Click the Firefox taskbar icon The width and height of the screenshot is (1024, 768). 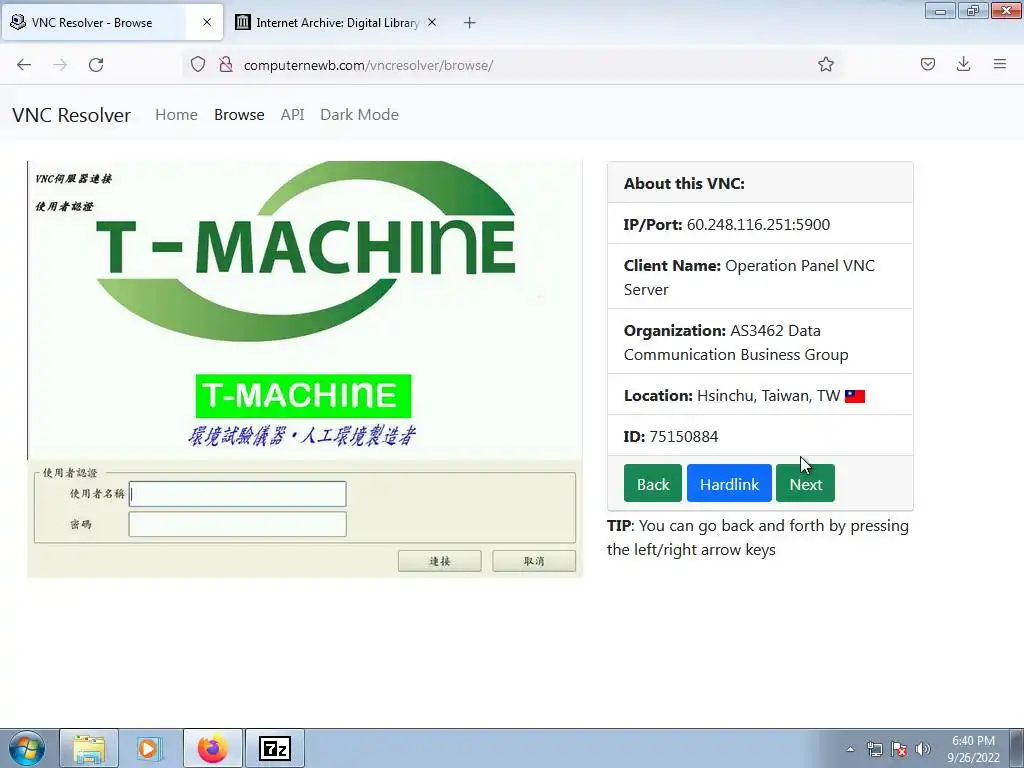[x=213, y=748]
